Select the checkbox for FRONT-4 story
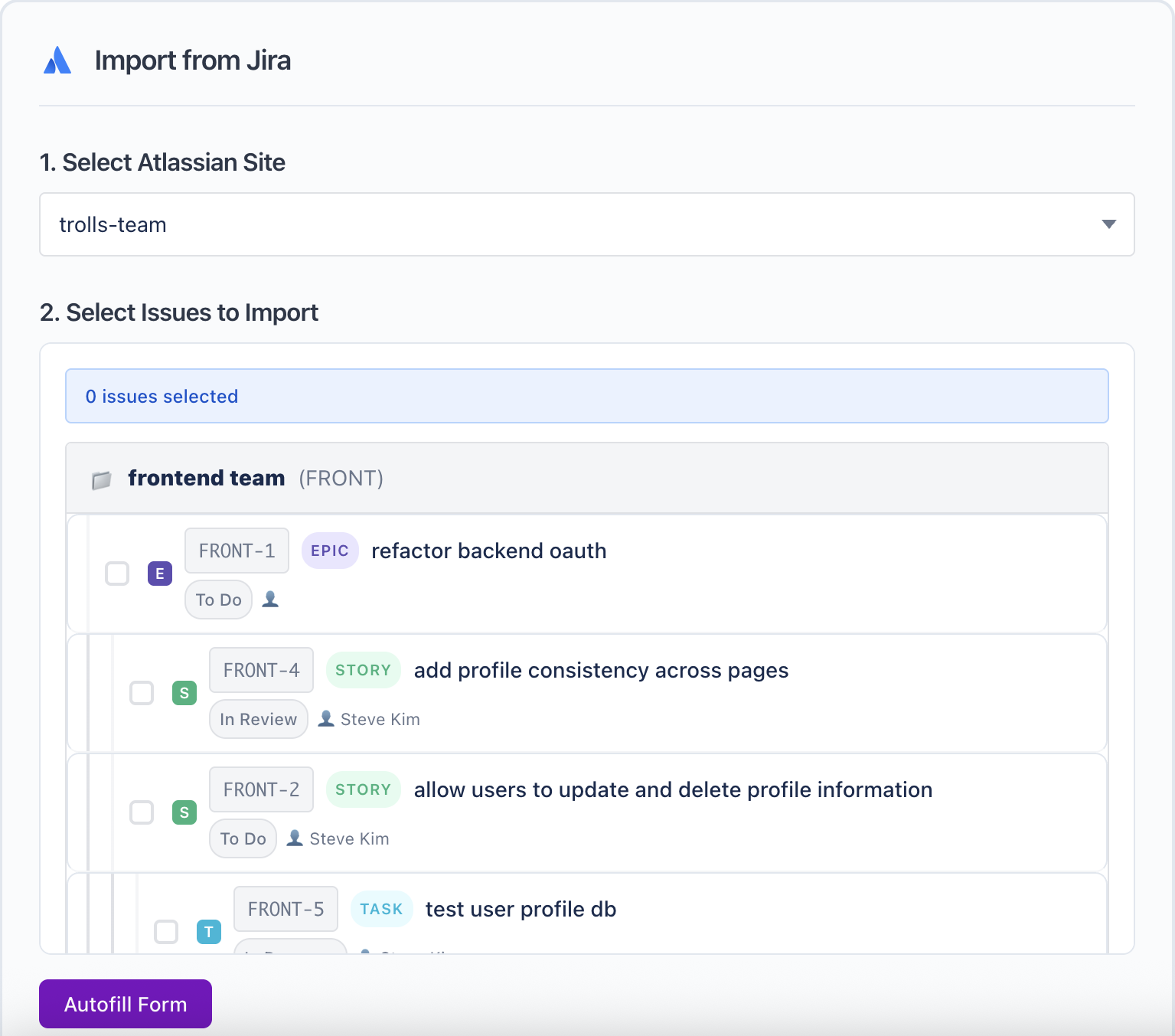The image size is (1175, 1036). [x=142, y=693]
